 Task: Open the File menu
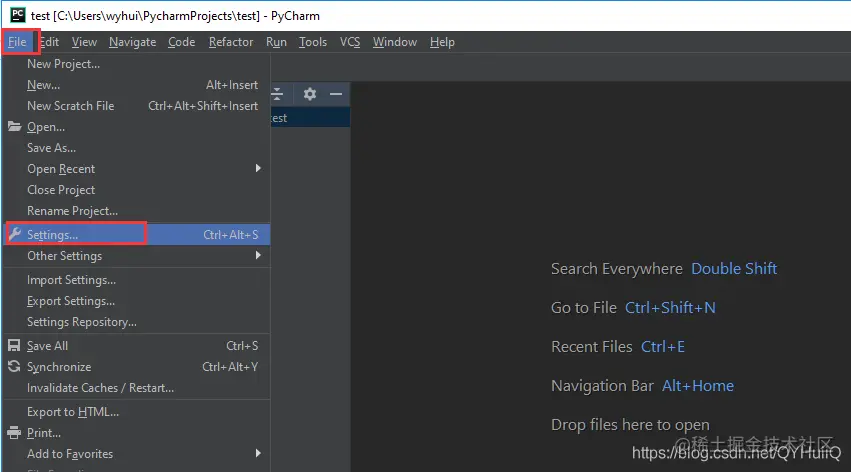(x=17, y=42)
